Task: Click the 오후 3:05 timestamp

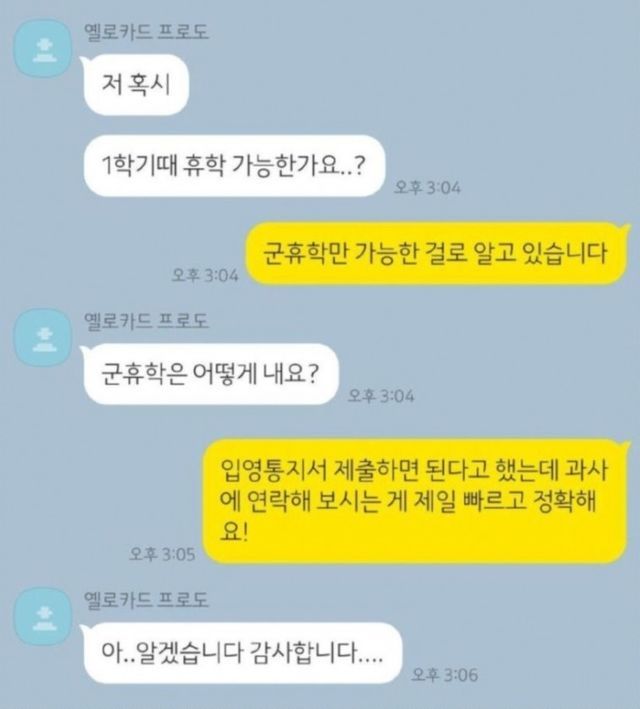Action: click(x=162, y=554)
